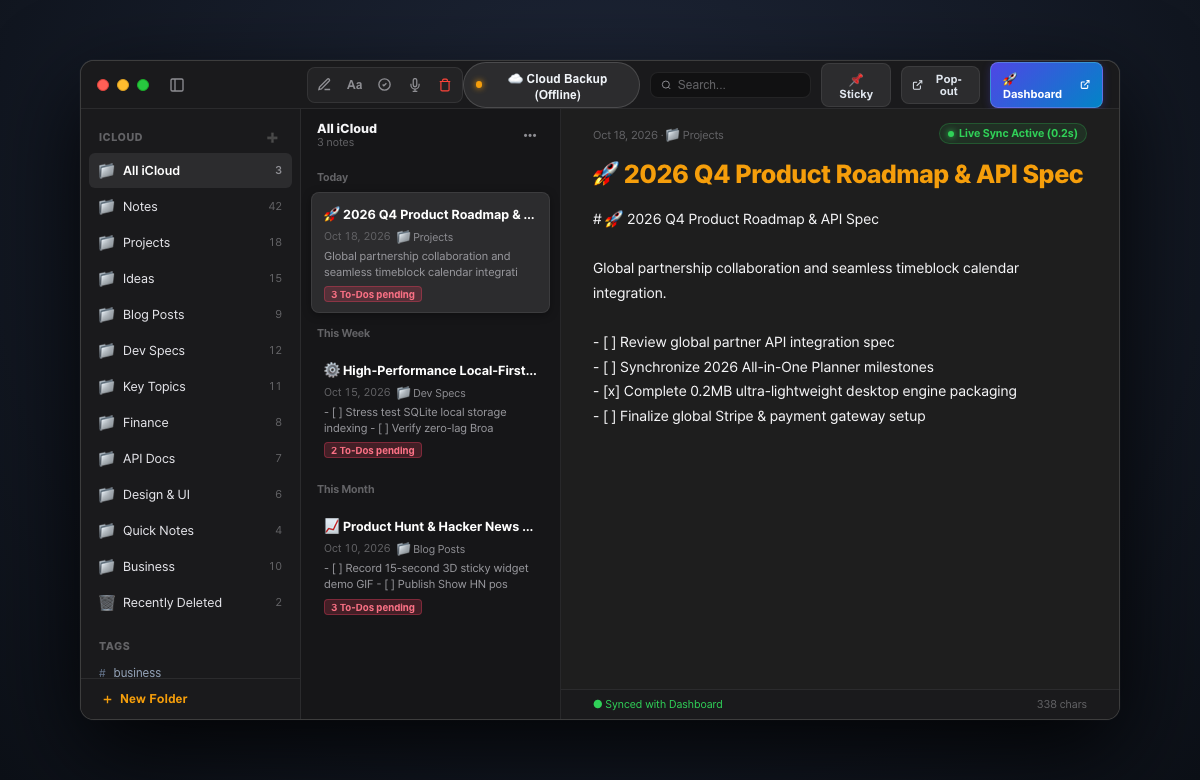Select the 2026 Q4 Product Roadmap note card
Screen dimensions: 1200x780
430,252
